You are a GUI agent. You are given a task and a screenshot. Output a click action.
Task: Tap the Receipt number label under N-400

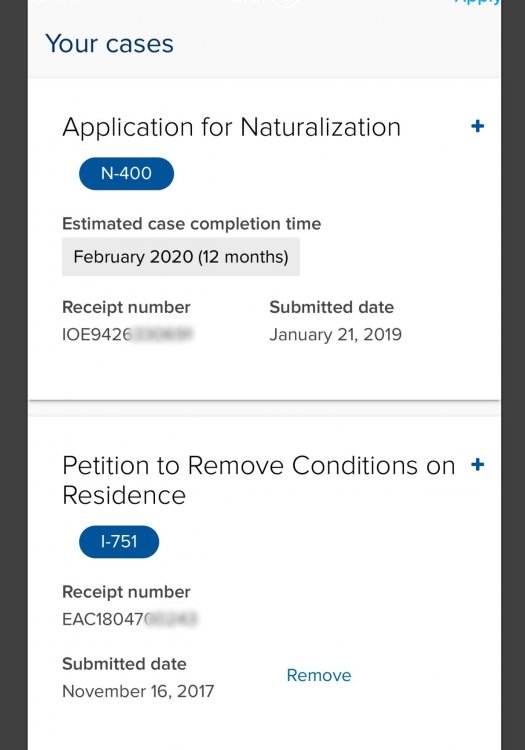click(x=126, y=307)
